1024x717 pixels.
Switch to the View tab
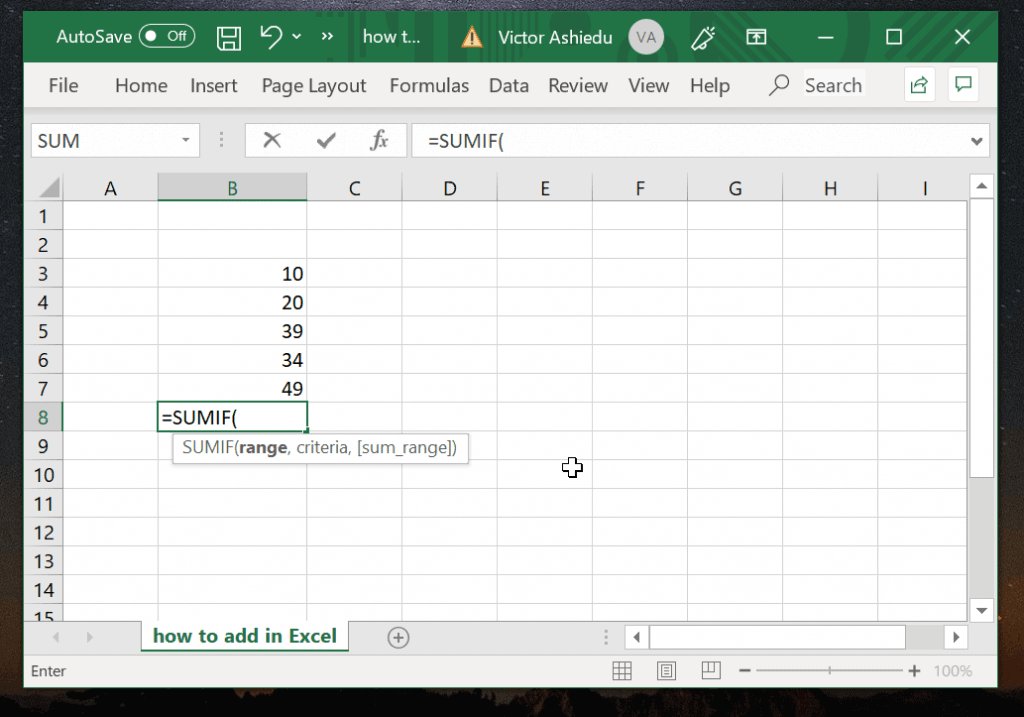(648, 86)
